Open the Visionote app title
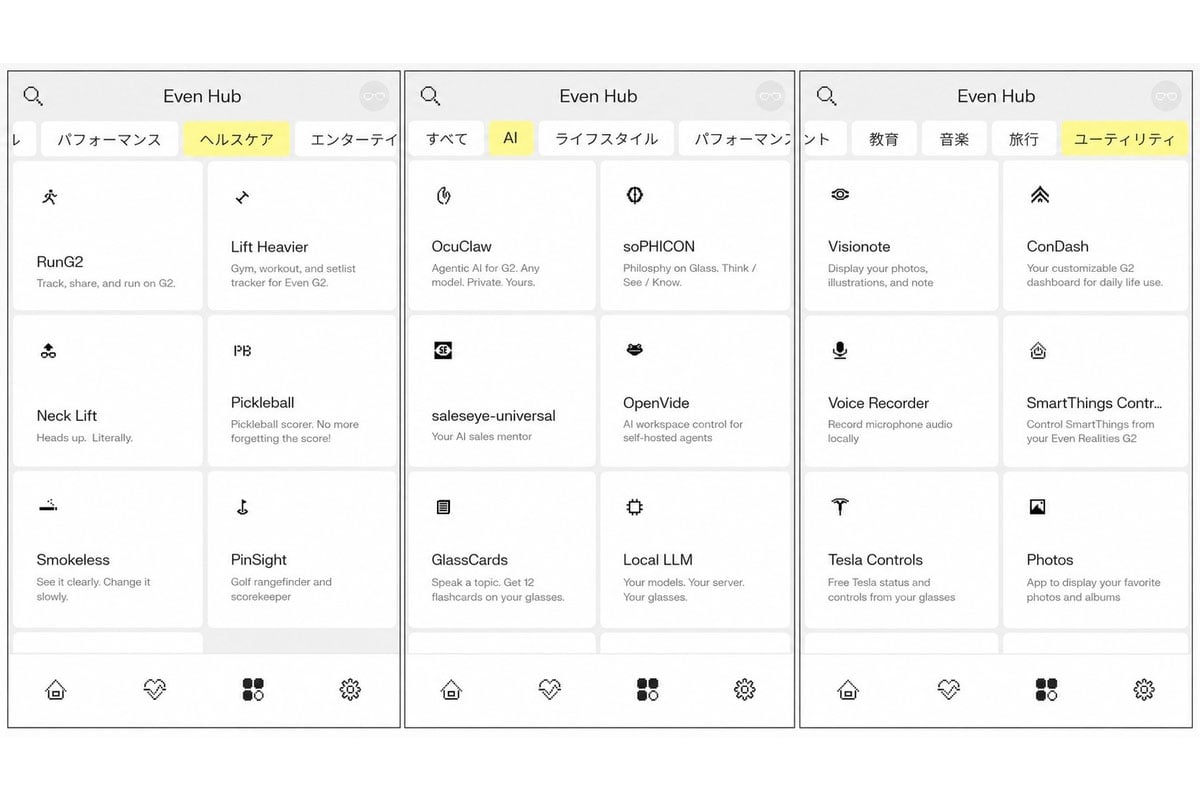 (x=859, y=246)
